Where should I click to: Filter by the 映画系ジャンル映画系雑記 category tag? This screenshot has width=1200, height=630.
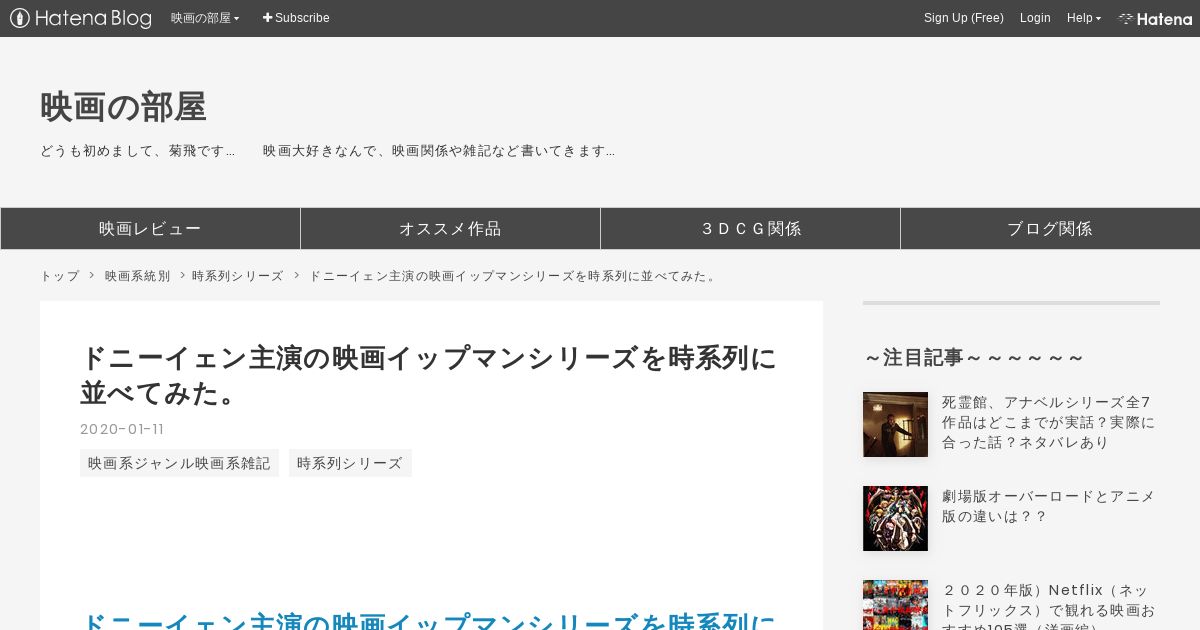[x=179, y=463]
